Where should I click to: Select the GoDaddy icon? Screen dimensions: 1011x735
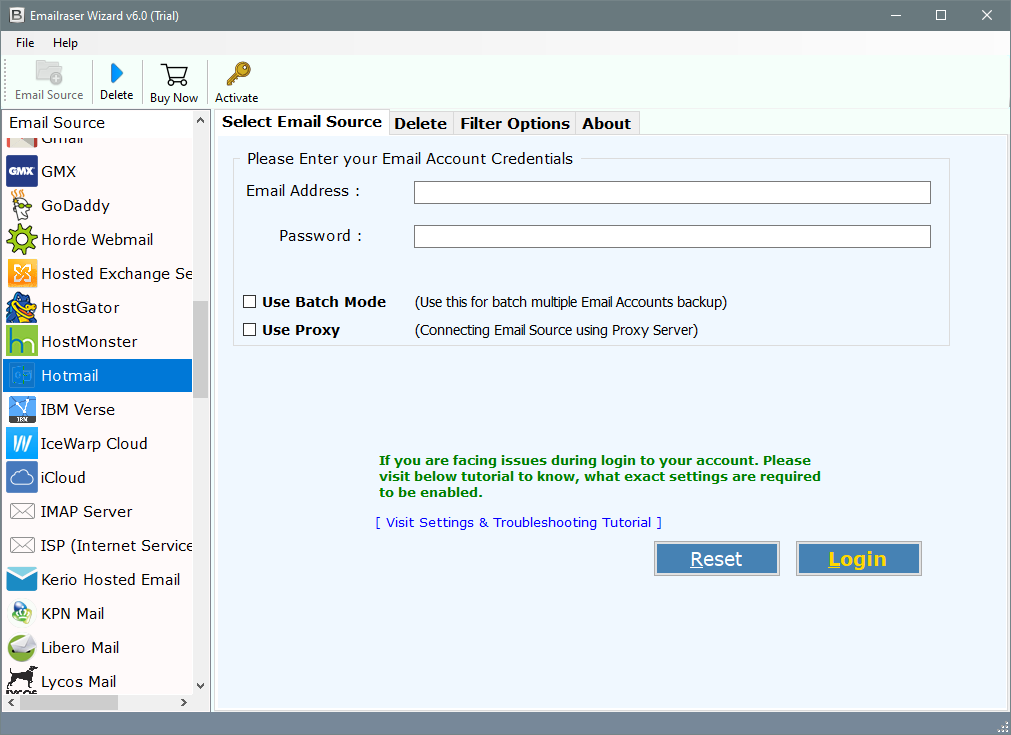[22, 205]
